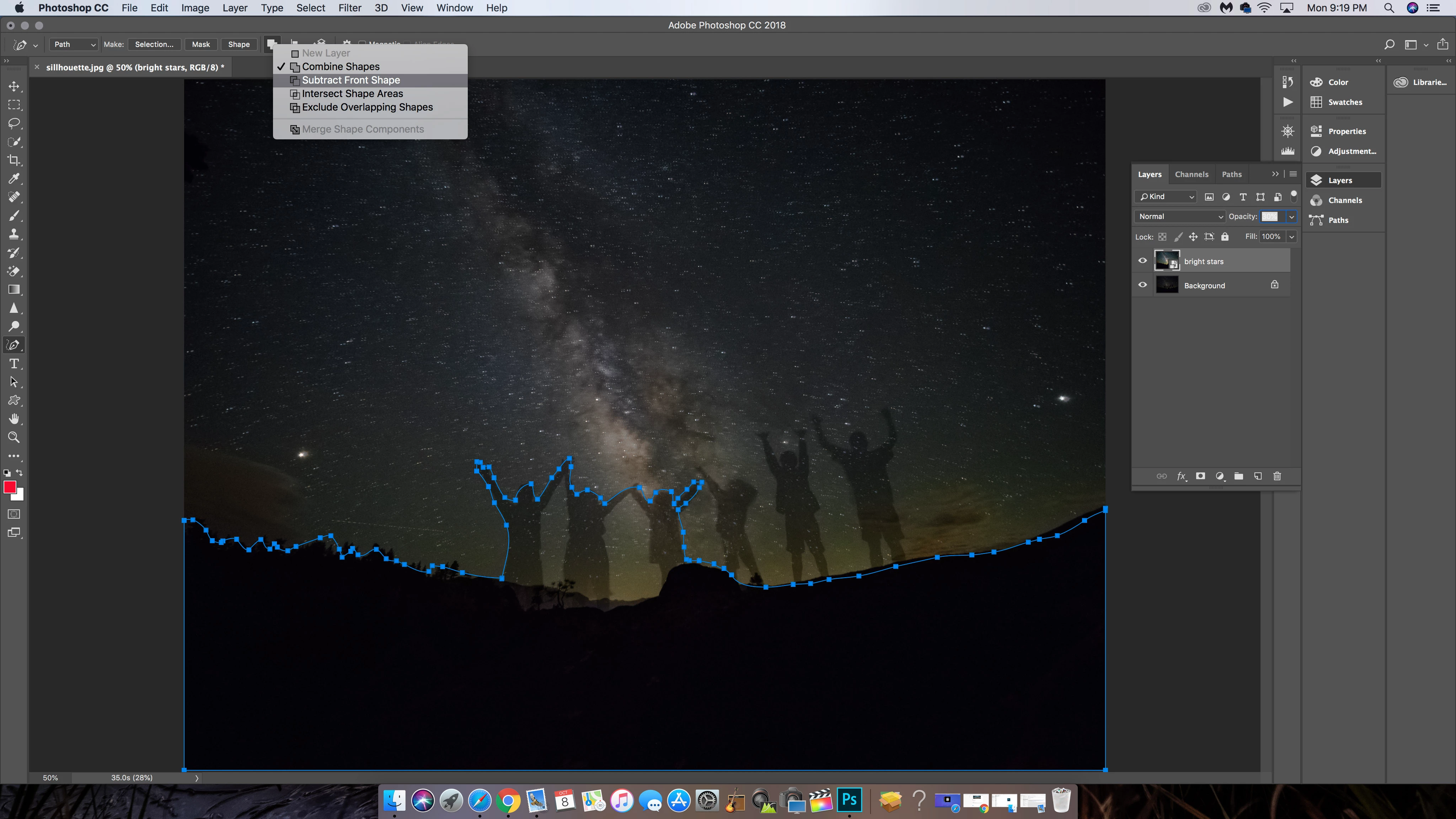Select the Horizontal Type tool
1456x819 pixels.
coord(14,363)
